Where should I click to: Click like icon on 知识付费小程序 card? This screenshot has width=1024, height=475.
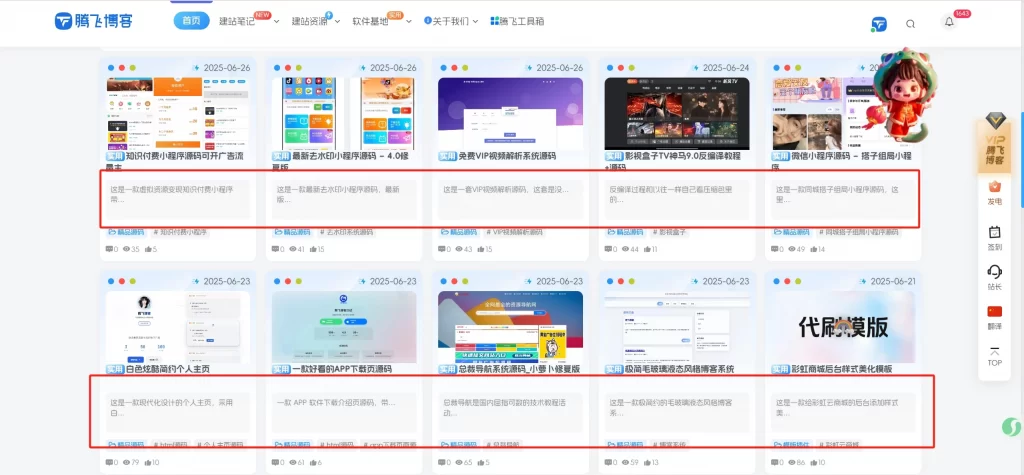click(148, 249)
